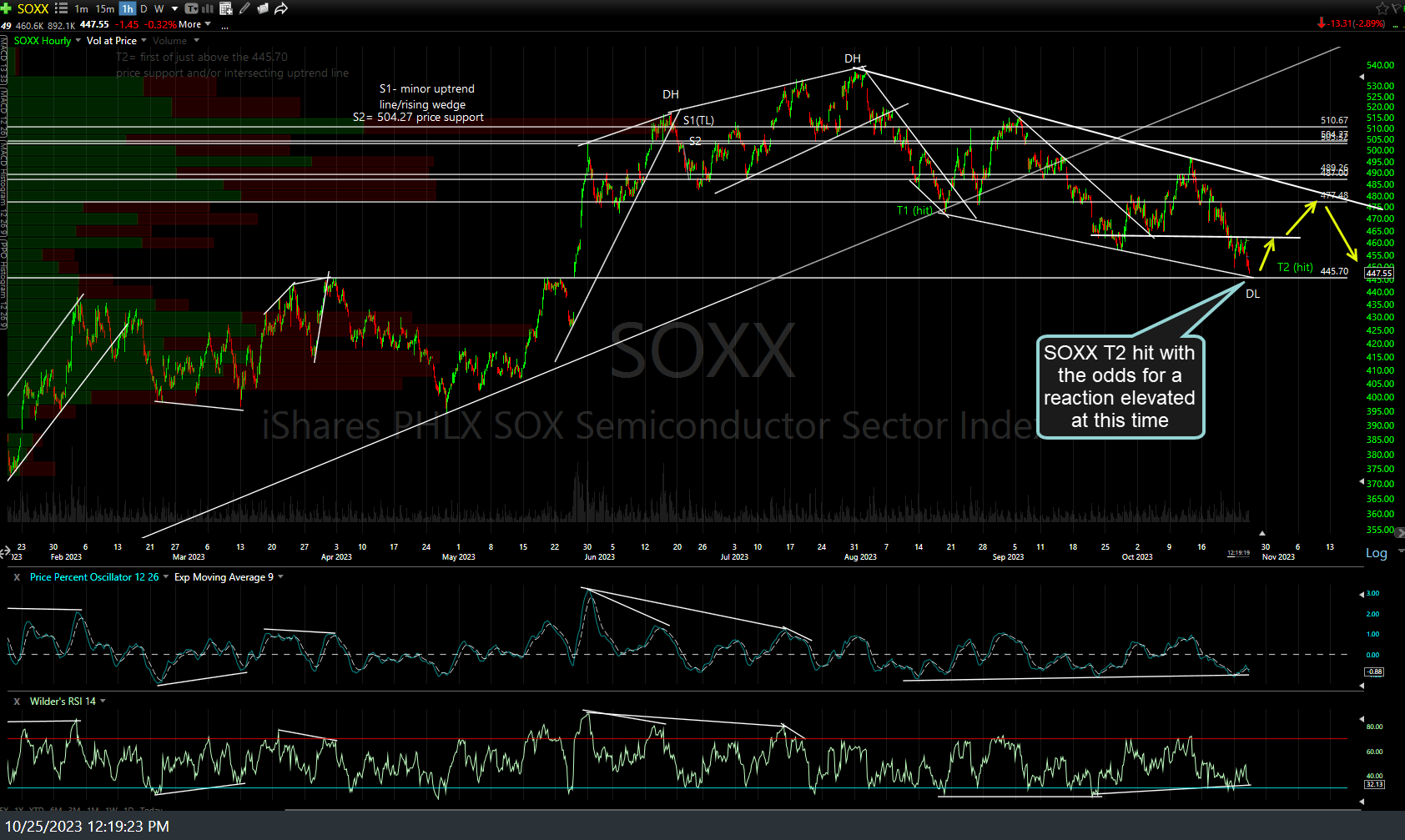Click the folder icon in the toolbar

click(262, 8)
